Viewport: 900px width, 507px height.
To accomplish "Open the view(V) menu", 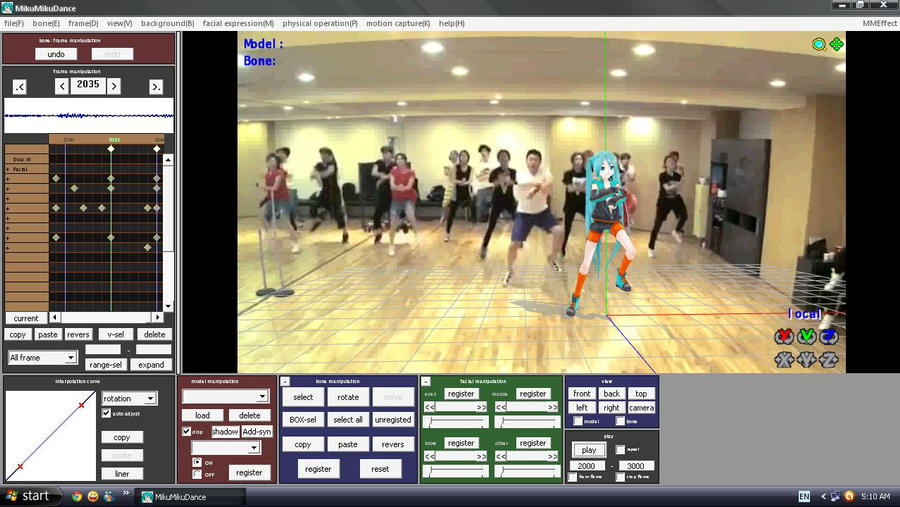I will click(x=119, y=24).
